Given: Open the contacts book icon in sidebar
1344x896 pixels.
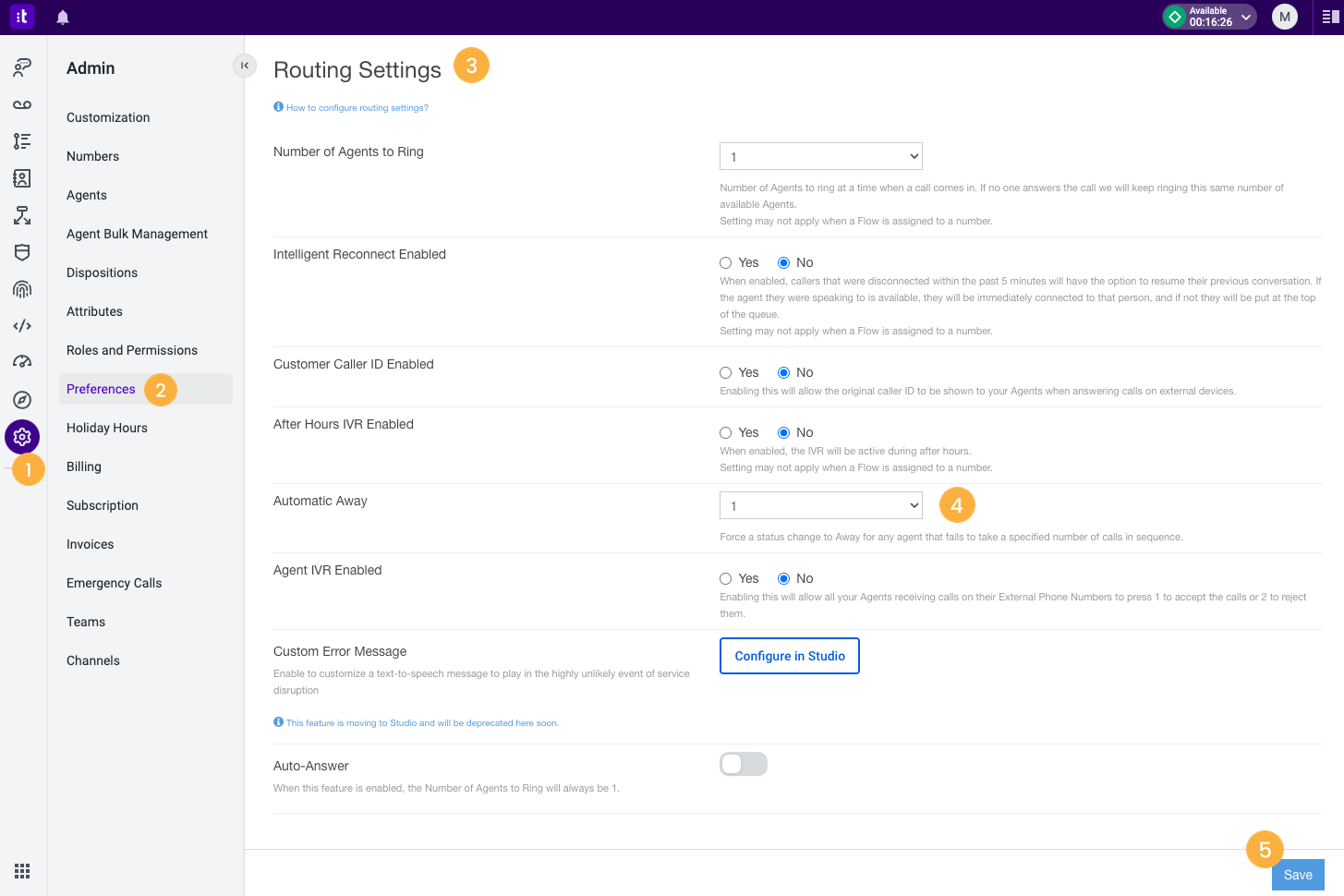Looking at the screenshot, I should (22, 178).
